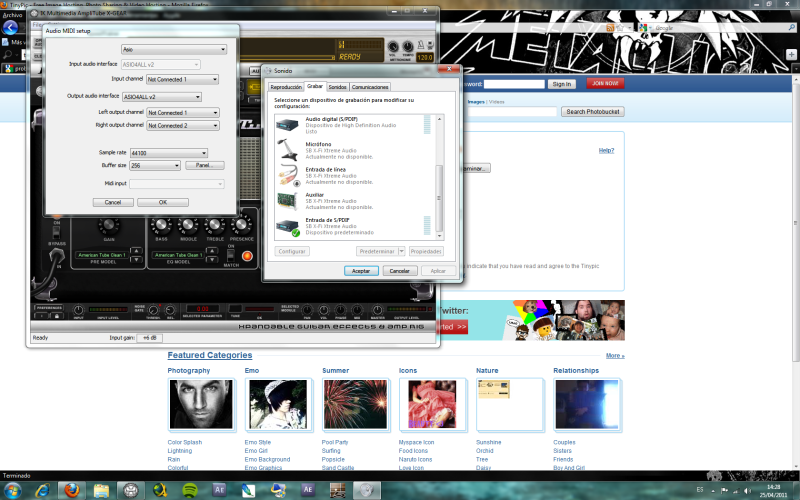Toggle the Match ON switch

pos(231,255)
